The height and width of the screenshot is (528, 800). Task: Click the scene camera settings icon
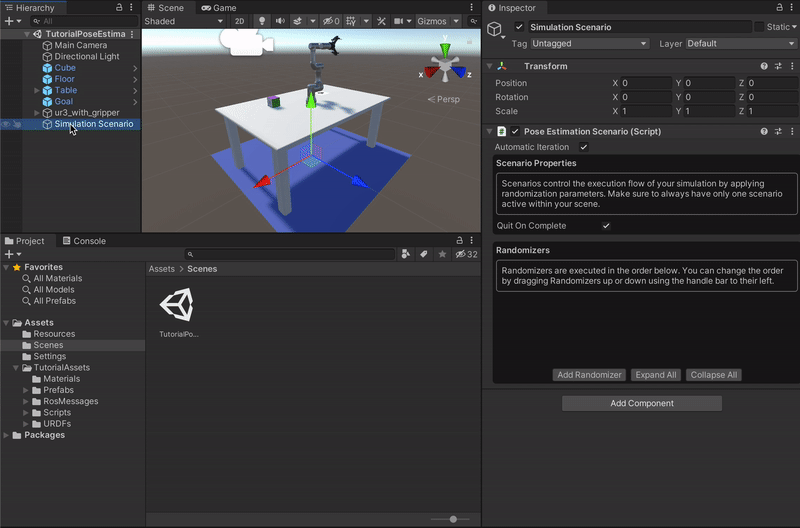tap(398, 21)
